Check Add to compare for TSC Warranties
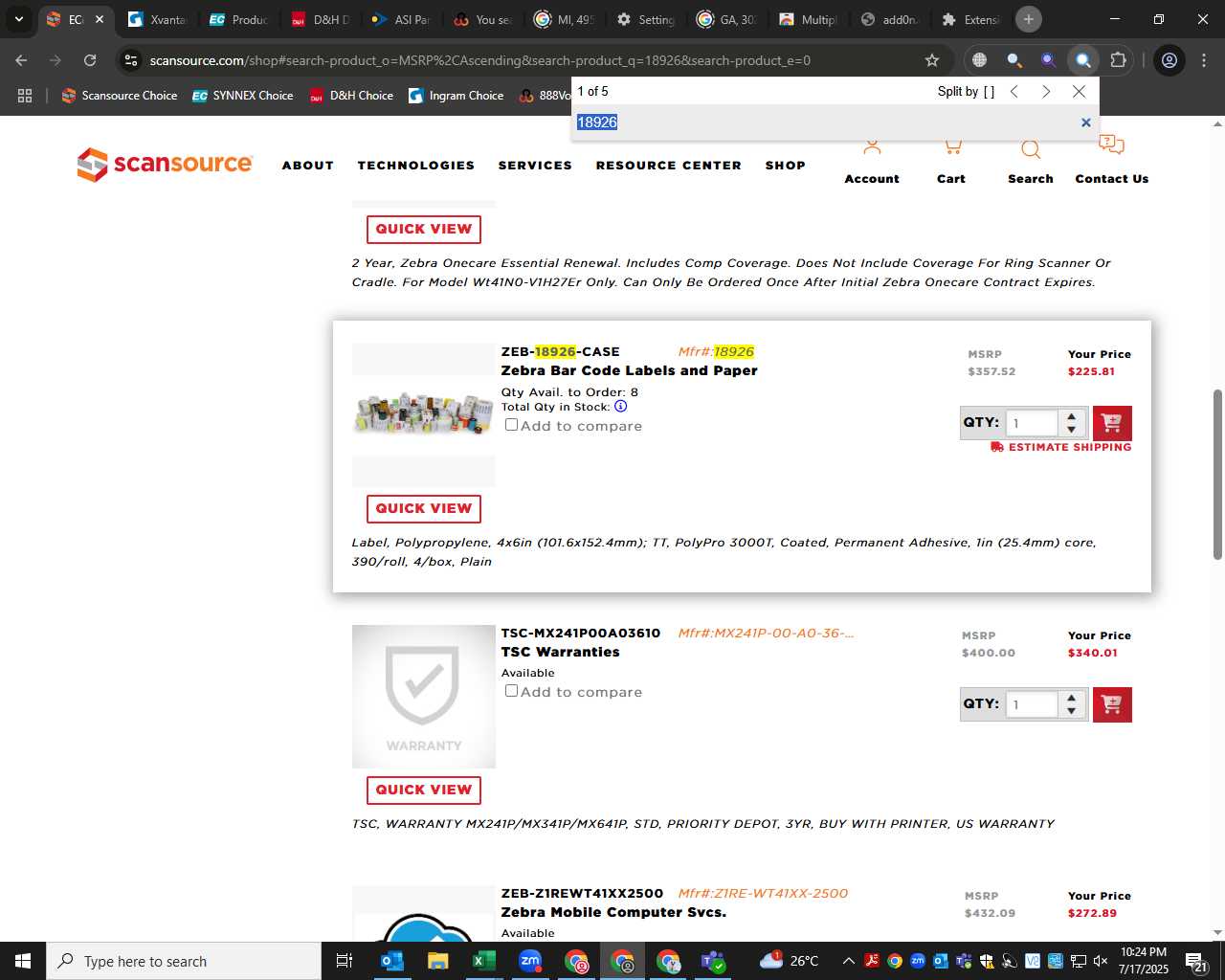The image size is (1225, 980). pyautogui.click(x=511, y=691)
